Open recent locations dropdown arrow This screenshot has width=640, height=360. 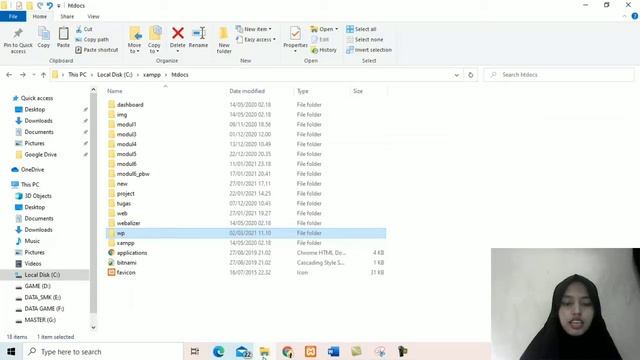[34, 75]
